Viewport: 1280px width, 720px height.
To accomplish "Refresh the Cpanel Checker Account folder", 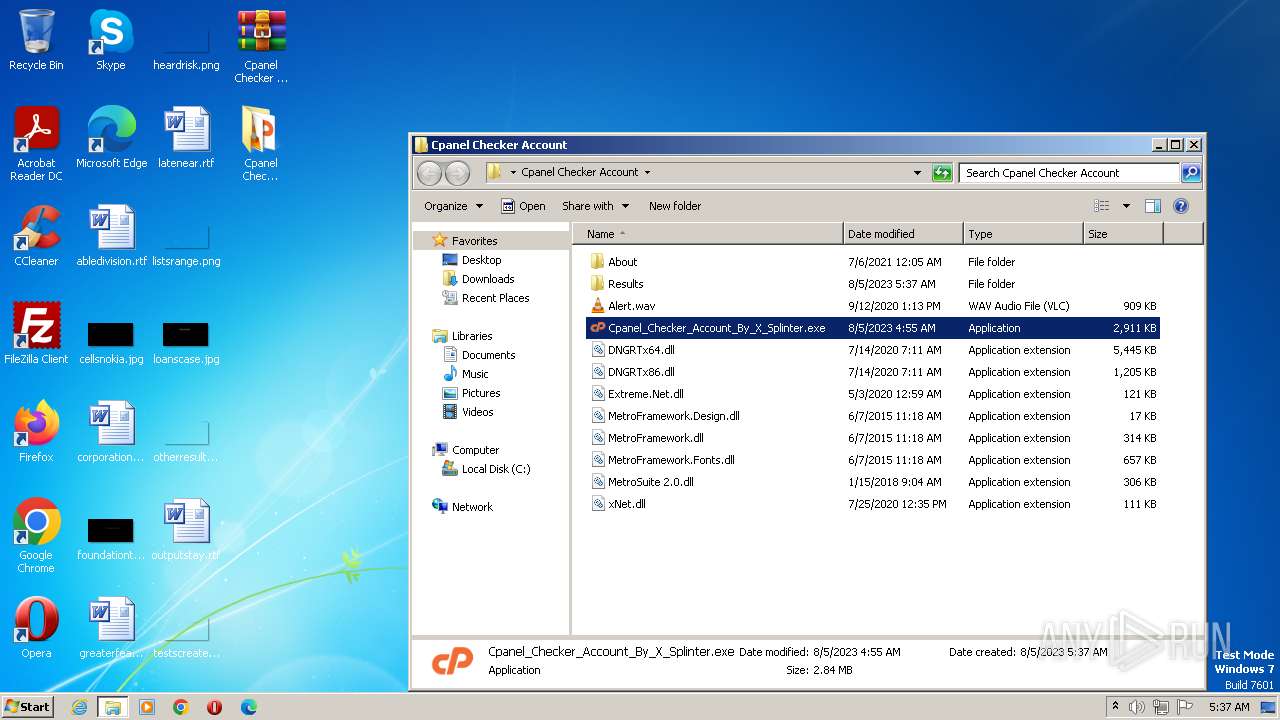I will click(x=942, y=173).
